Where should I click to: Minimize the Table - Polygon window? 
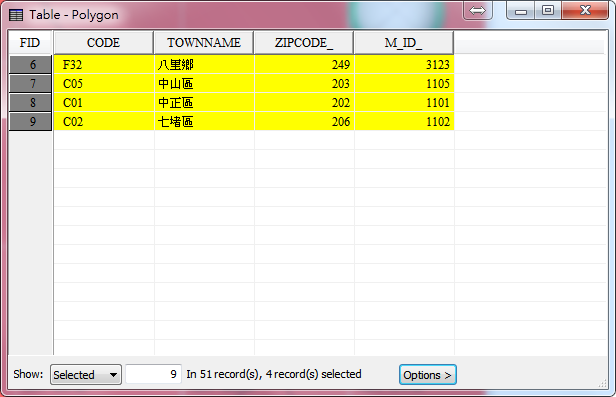click(x=521, y=11)
